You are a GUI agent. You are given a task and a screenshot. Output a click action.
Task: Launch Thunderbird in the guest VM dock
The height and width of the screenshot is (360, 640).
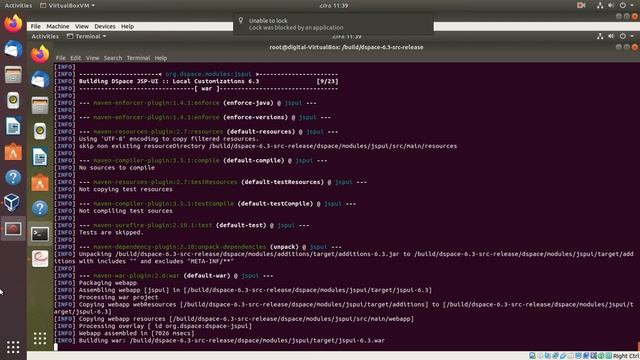40,80
